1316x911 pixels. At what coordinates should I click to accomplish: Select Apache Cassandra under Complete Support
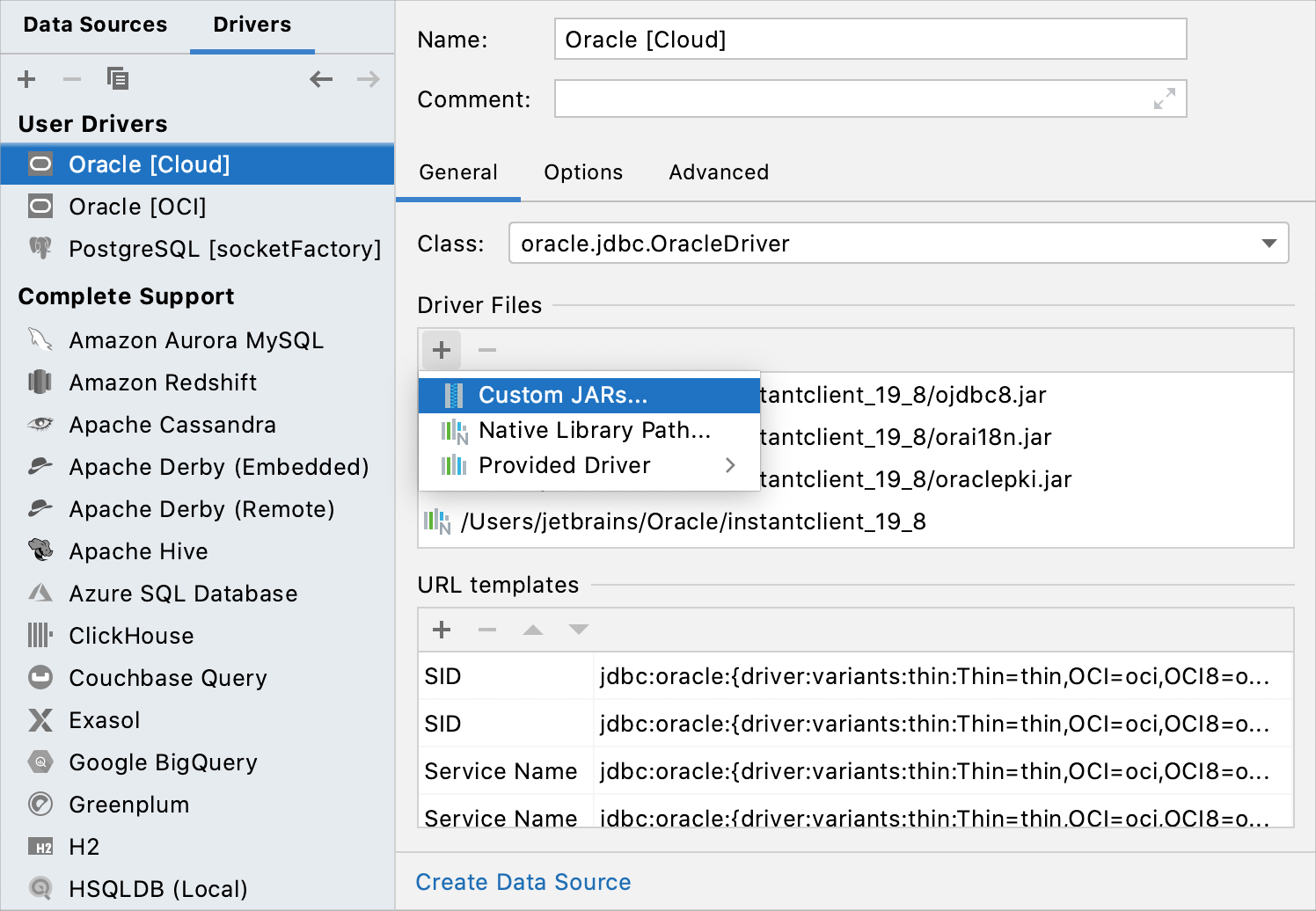coord(172,425)
